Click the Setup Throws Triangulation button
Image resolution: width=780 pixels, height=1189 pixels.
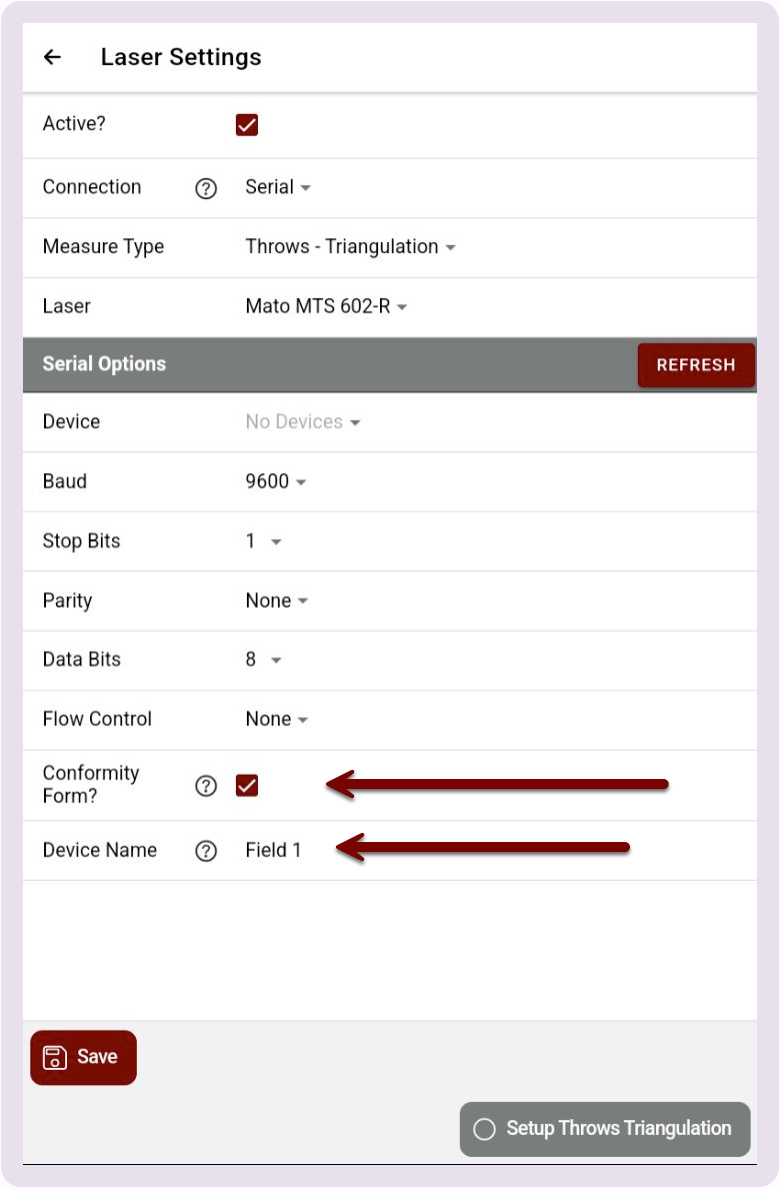point(605,1128)
